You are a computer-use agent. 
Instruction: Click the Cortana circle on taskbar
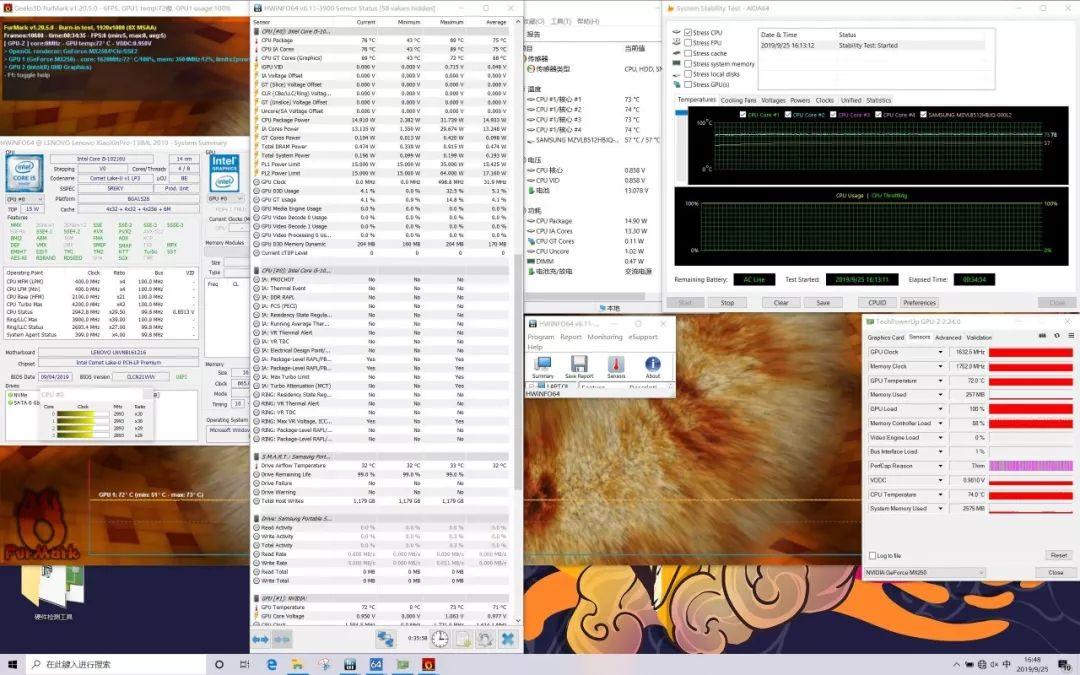click(x=219, y=665)
